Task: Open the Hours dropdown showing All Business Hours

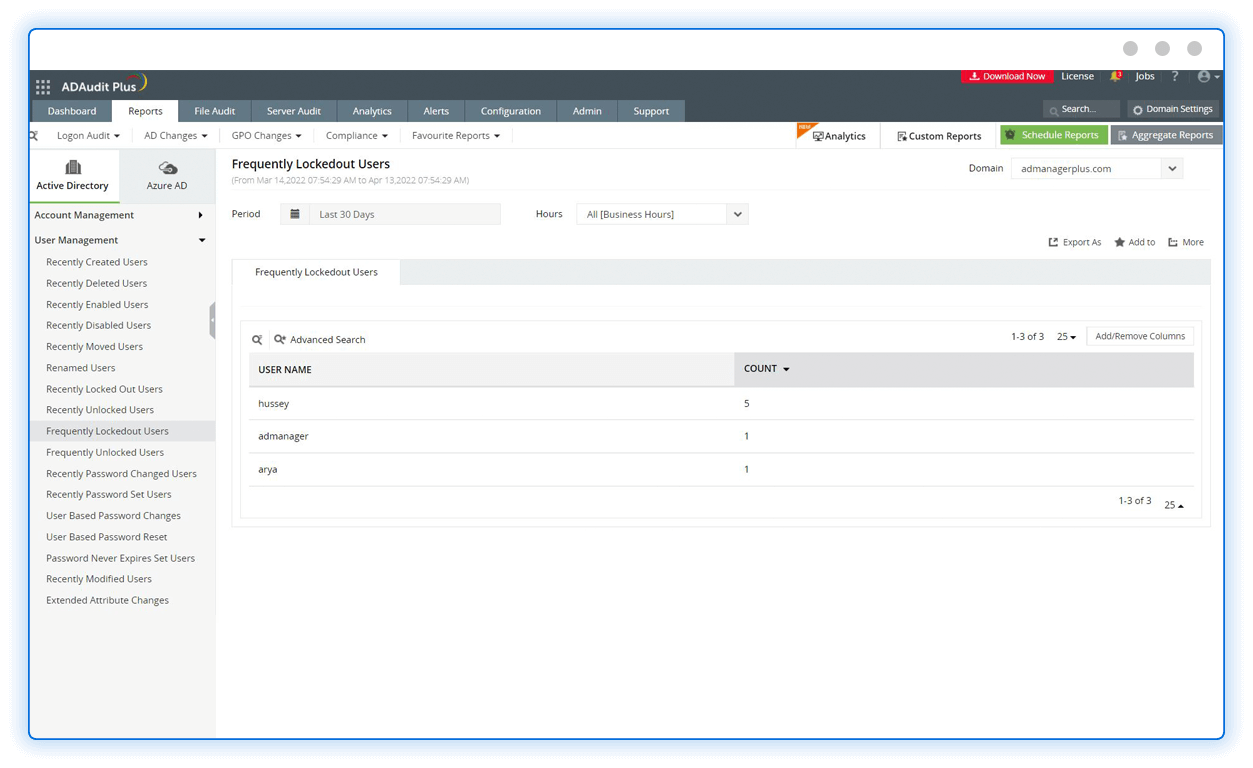Action: coord(737,213)
